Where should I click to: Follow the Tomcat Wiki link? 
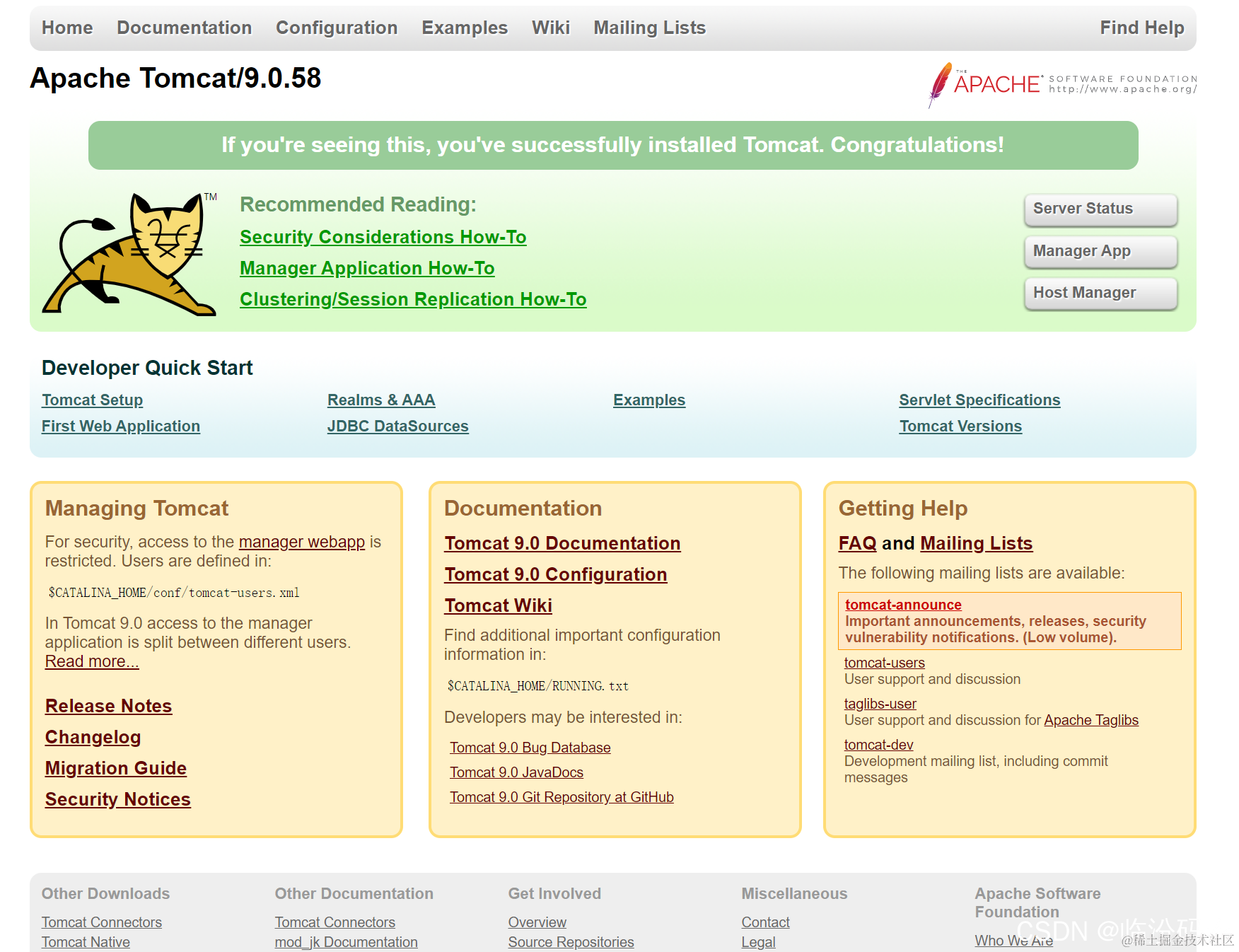[x=499, y=605]
